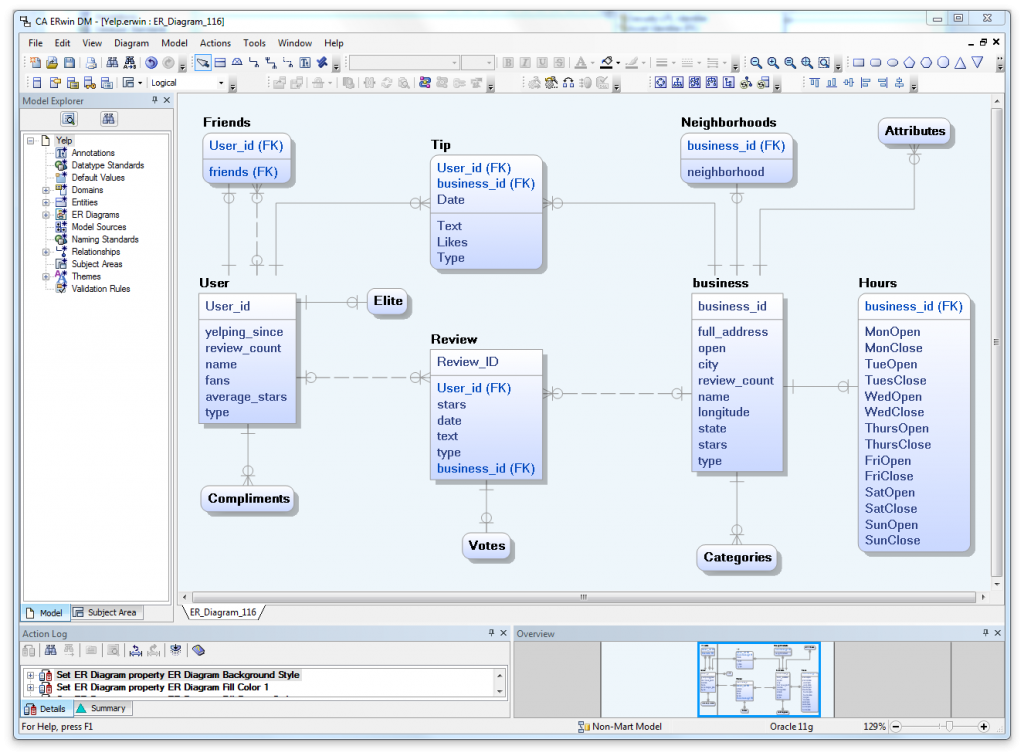Select the ellipse shape tool
The image size is (1024, 756).
pyautogui.click(x=893, y=63)
